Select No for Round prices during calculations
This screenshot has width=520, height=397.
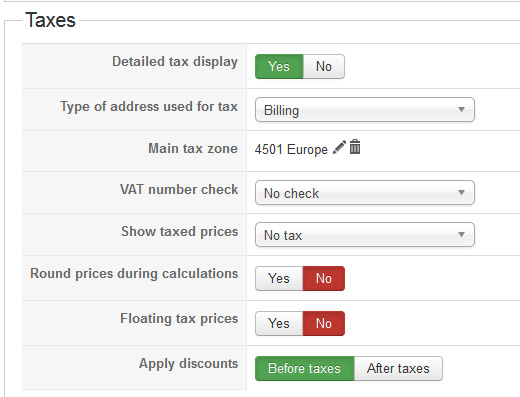click(324, 278)
